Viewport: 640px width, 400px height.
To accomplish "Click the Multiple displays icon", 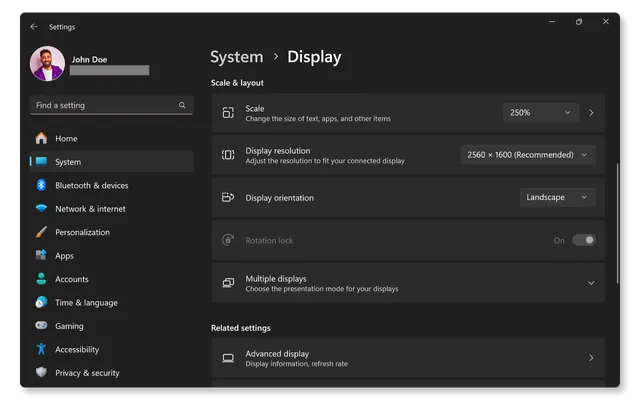I will tap(228, 283).
